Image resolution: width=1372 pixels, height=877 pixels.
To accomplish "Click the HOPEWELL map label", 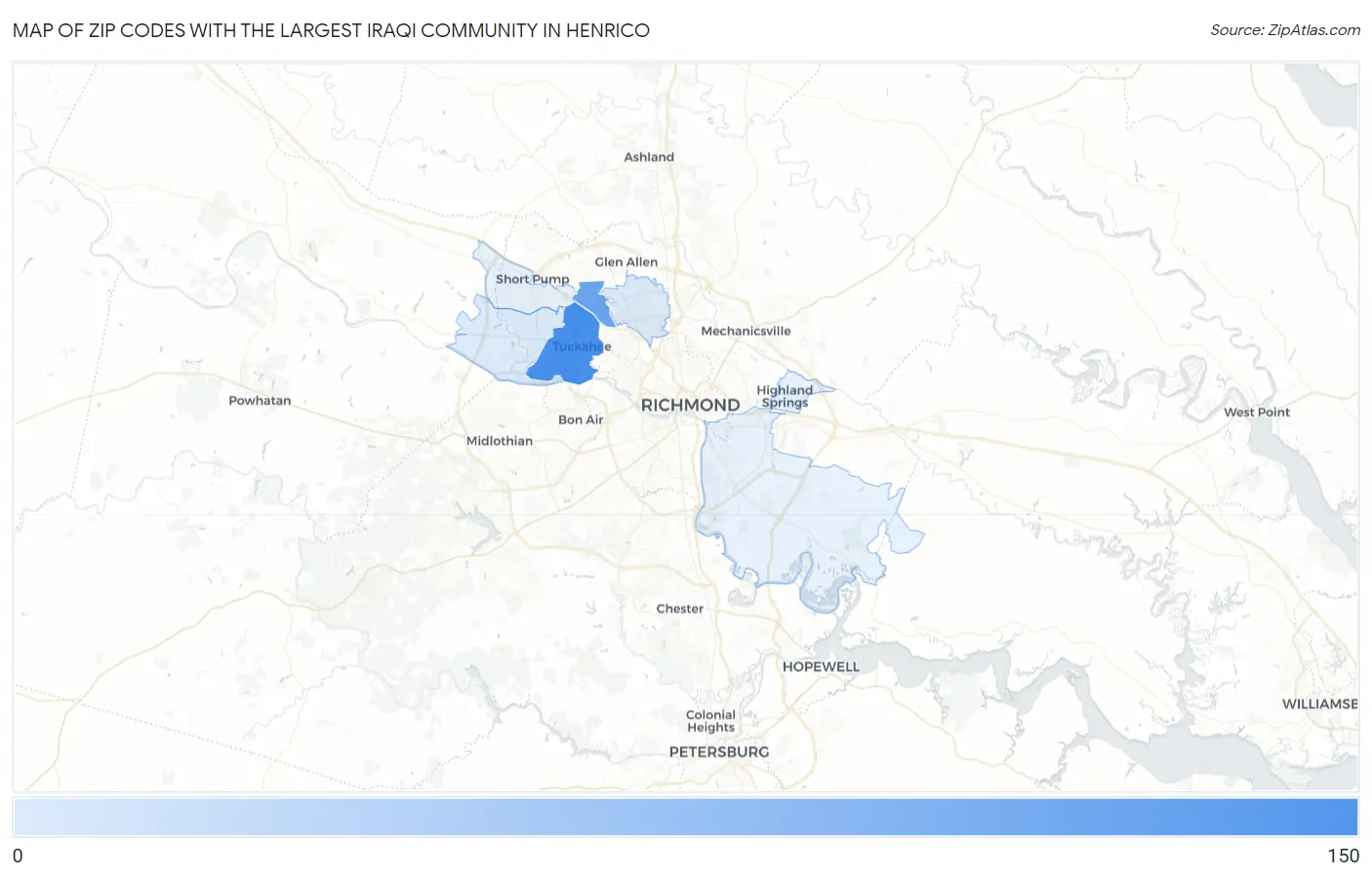I will tap(821, 667).
